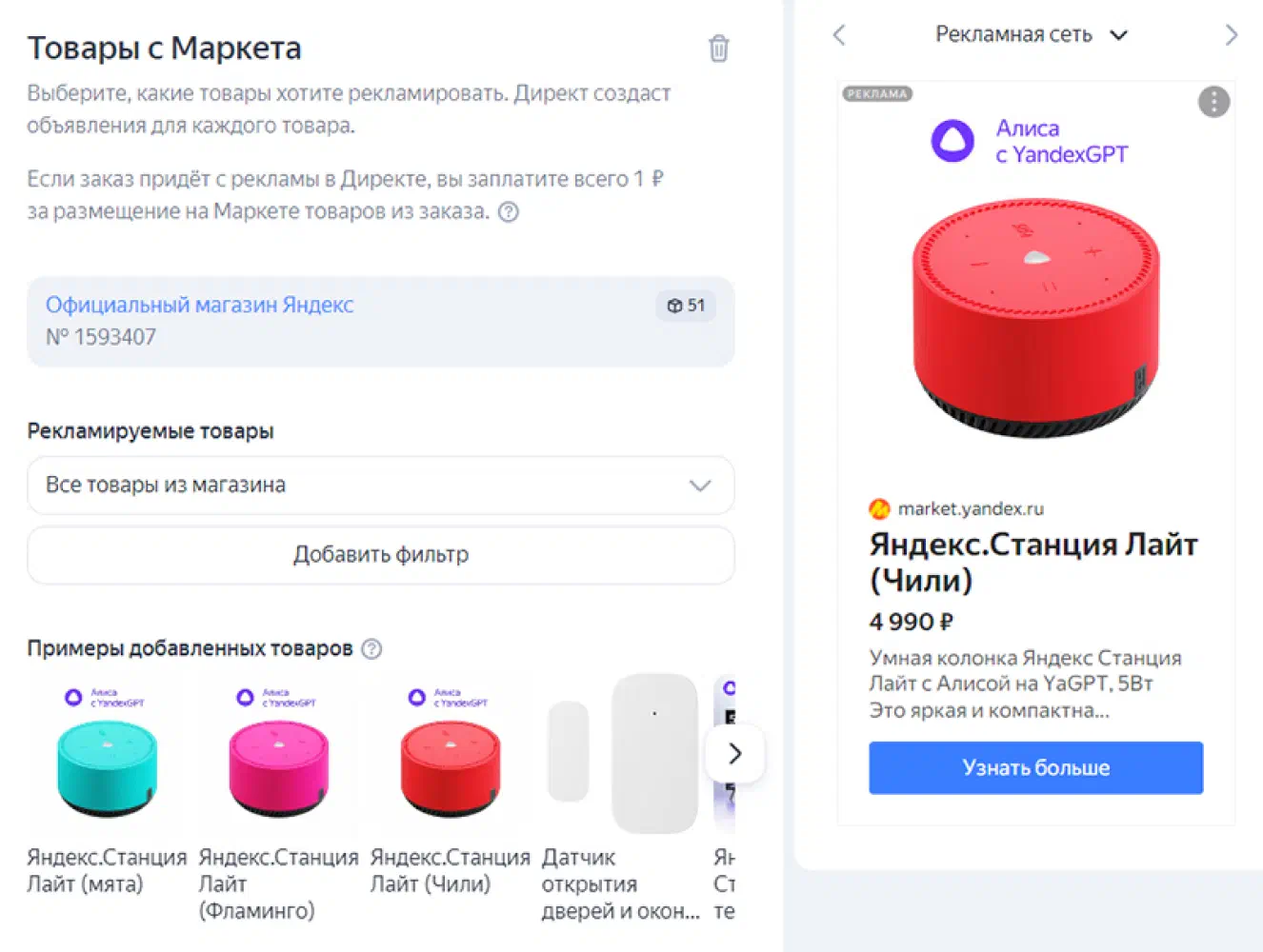The width and height of the screenshot is (1263, 952).
Task: Show more product examples with carousel arrow
Action: coord(734,754)
